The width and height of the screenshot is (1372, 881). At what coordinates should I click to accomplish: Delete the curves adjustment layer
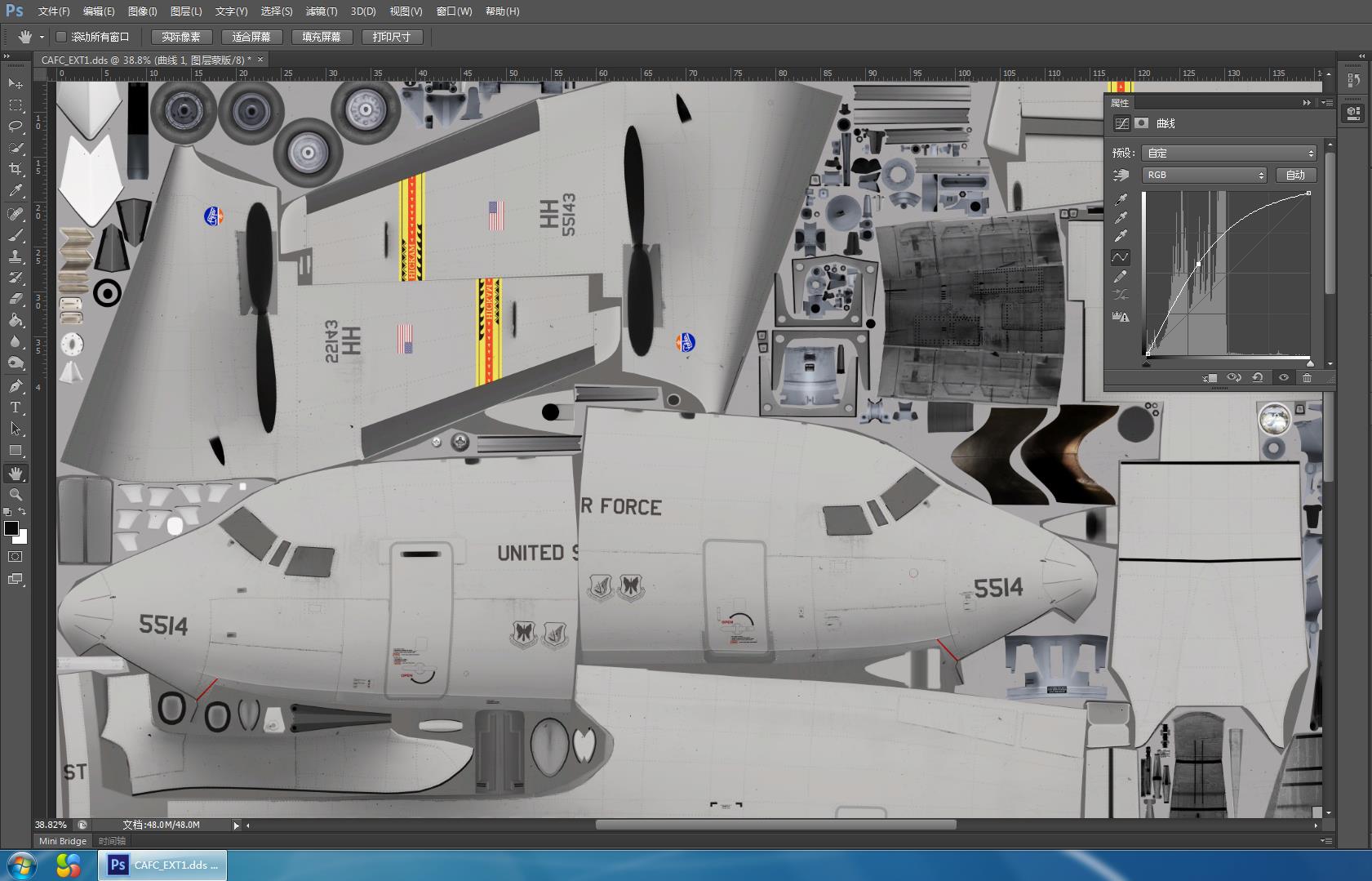pyautogui.click(x=1307, y=378)
